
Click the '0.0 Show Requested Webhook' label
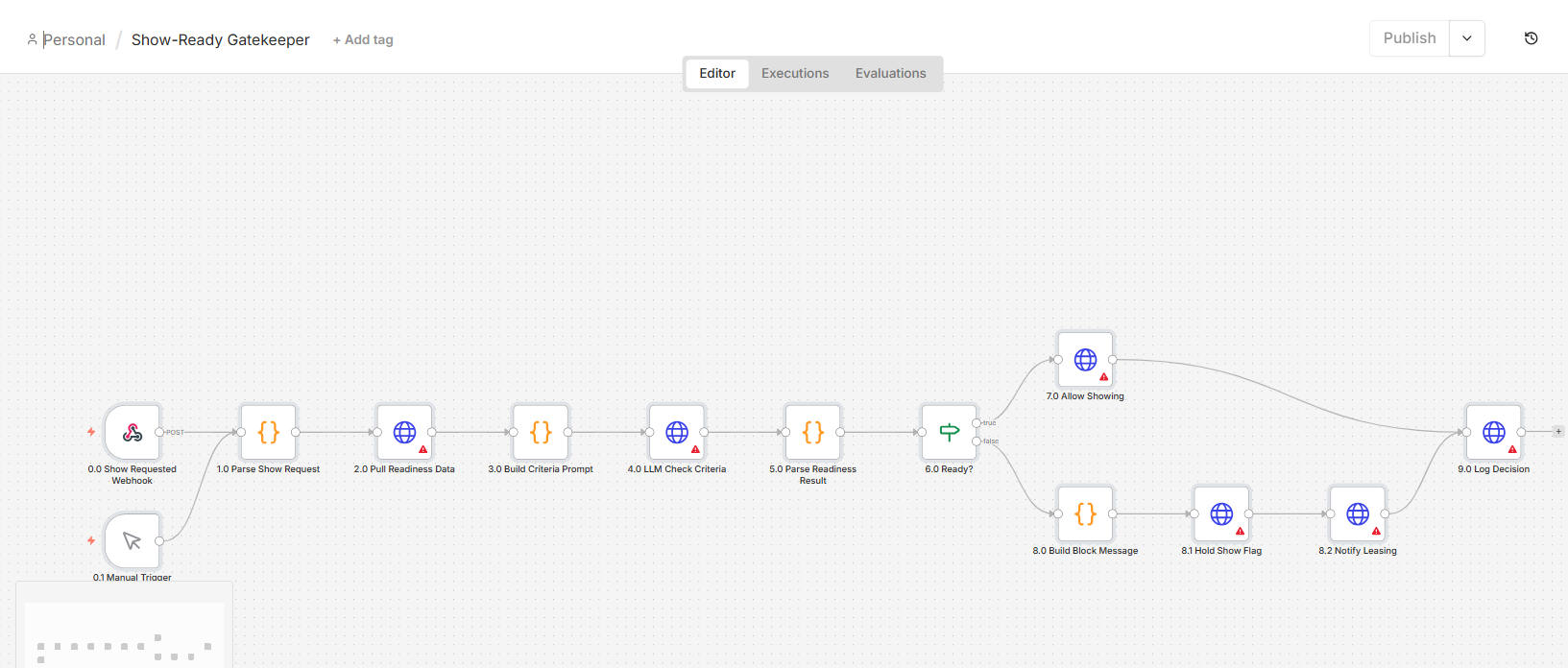(133, 475)
